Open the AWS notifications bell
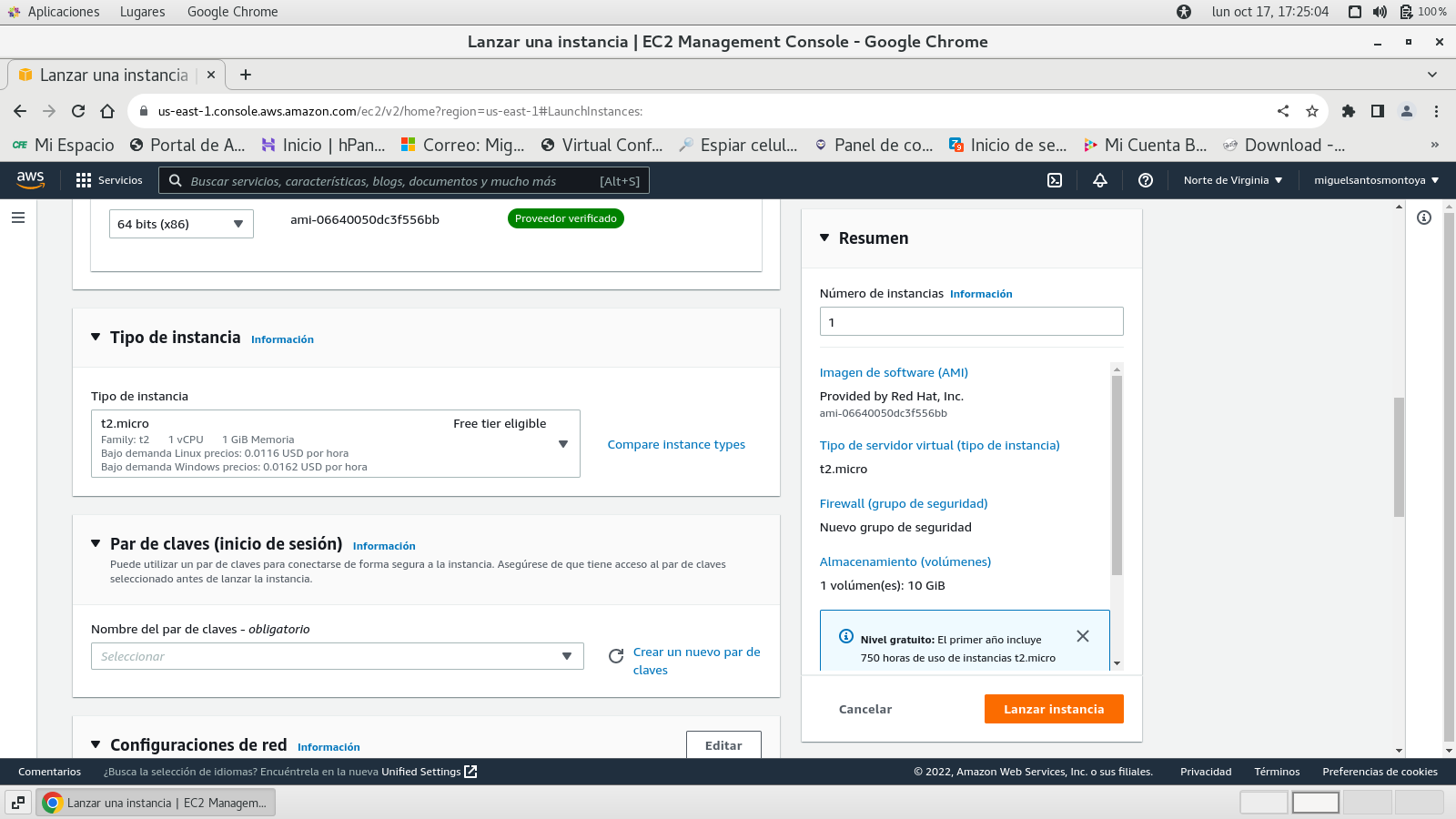The width and height of the screenshot is (1456, 819). (x=1100, y=180)
